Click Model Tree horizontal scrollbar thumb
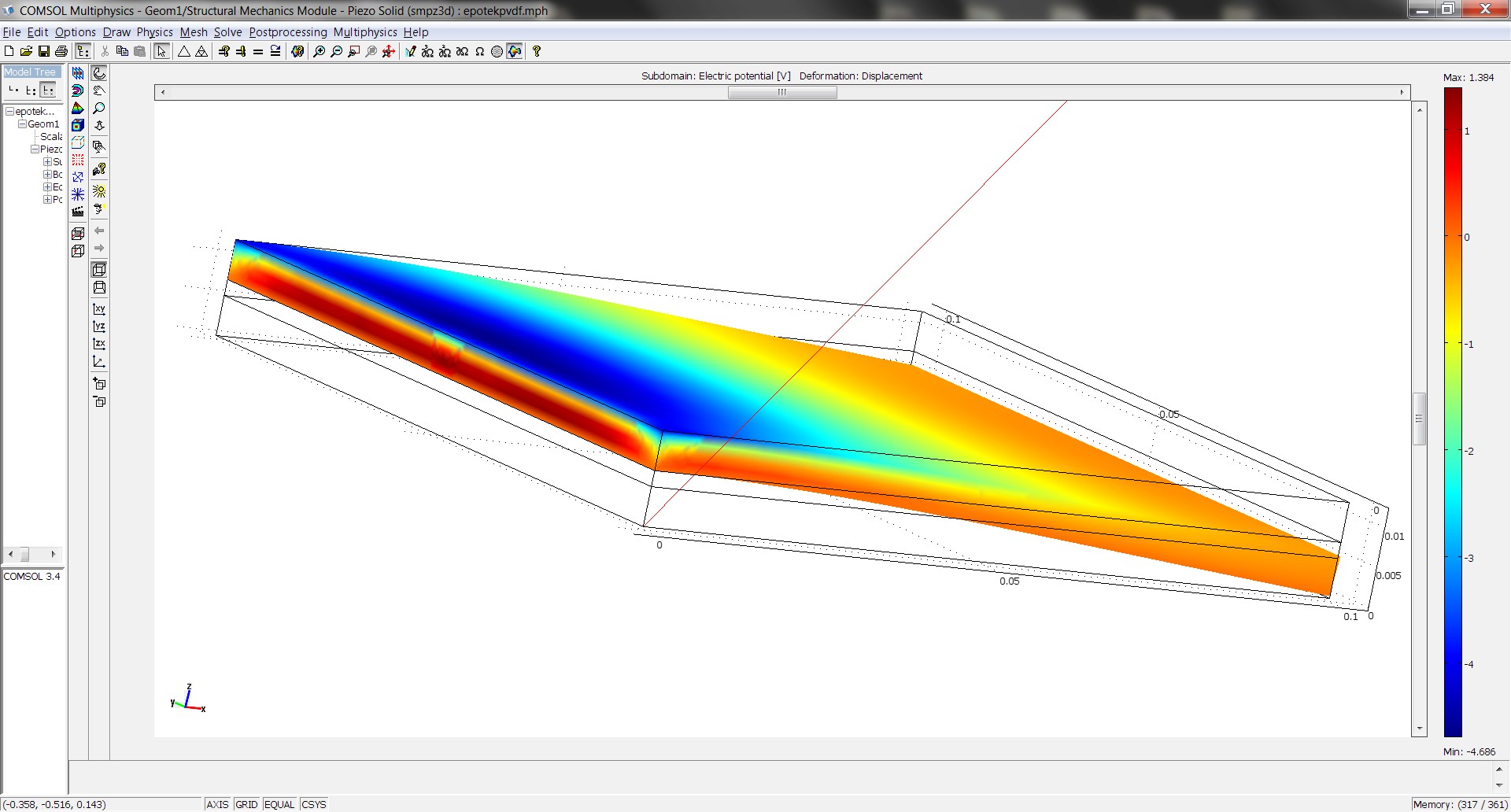Viewport: 1511px width, 812px height. (24, 554)
